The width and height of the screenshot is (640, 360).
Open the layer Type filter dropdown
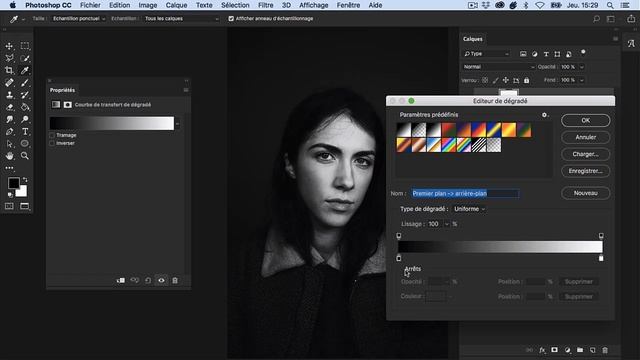coord(487,54)
